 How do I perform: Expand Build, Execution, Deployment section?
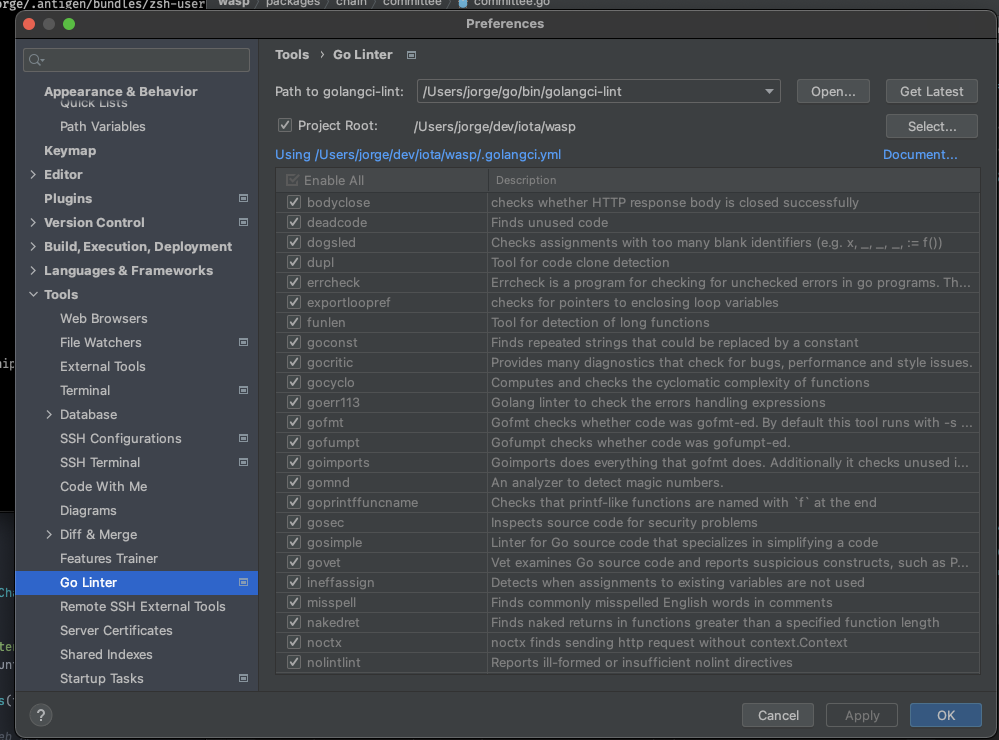[x=33, y=247]
